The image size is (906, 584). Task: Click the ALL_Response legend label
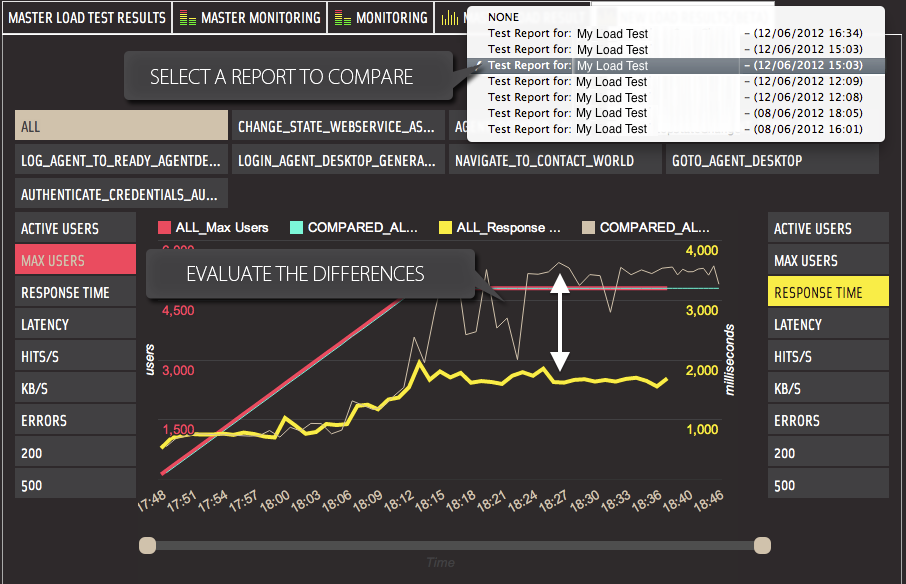tap(508, 228)
